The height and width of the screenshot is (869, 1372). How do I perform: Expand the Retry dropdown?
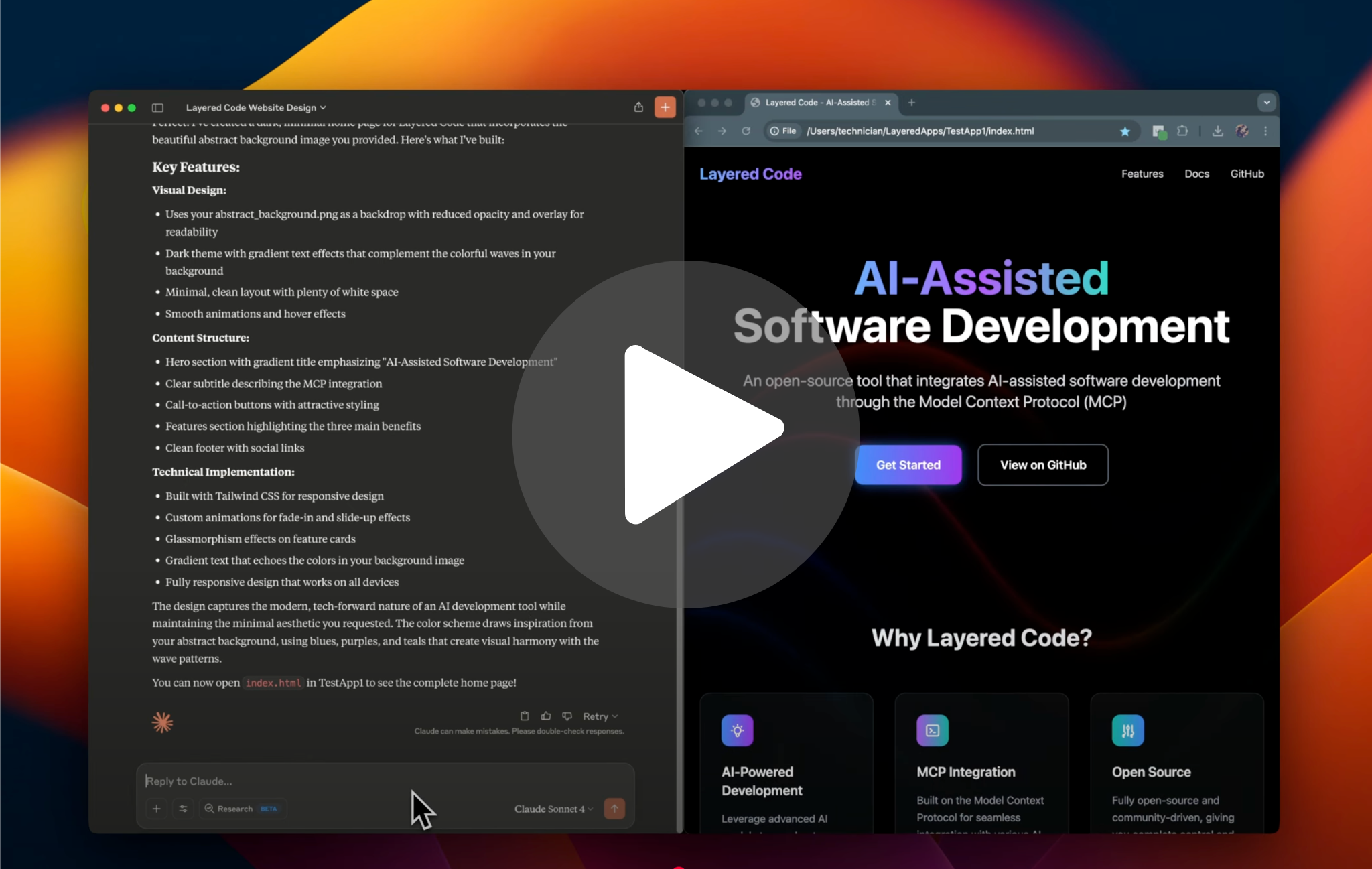600,716
